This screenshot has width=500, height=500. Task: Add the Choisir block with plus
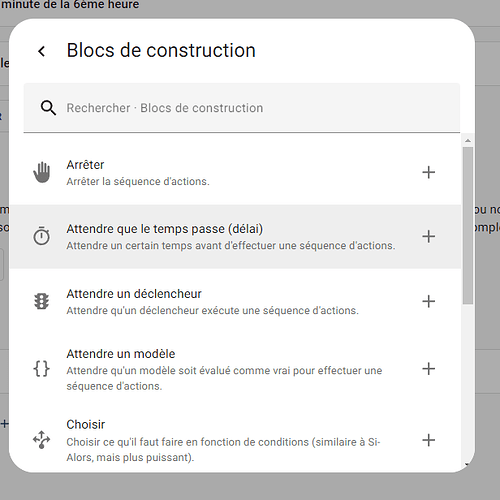tap(429, 440)
